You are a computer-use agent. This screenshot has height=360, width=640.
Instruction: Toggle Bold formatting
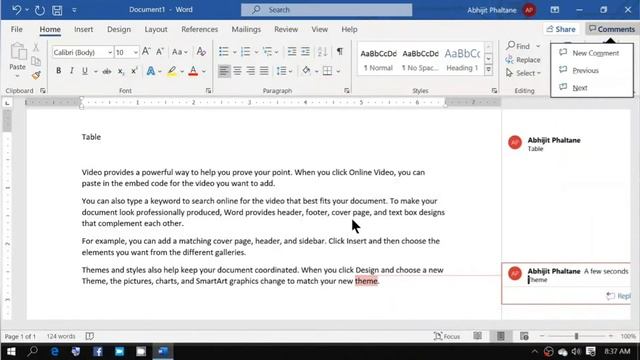59,71
